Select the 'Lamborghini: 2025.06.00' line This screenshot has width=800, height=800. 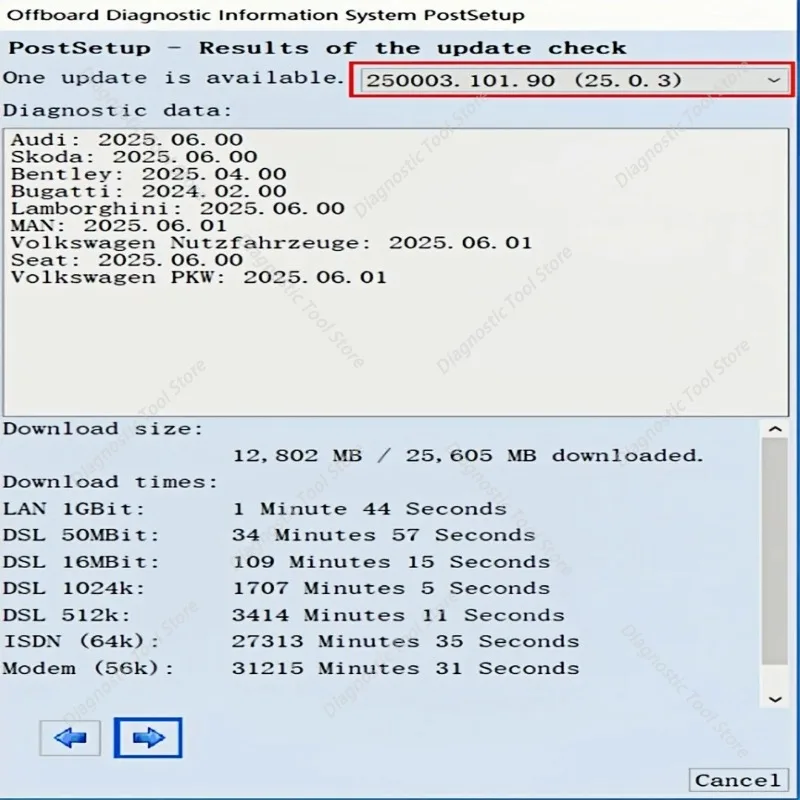(x=178, y=208)
